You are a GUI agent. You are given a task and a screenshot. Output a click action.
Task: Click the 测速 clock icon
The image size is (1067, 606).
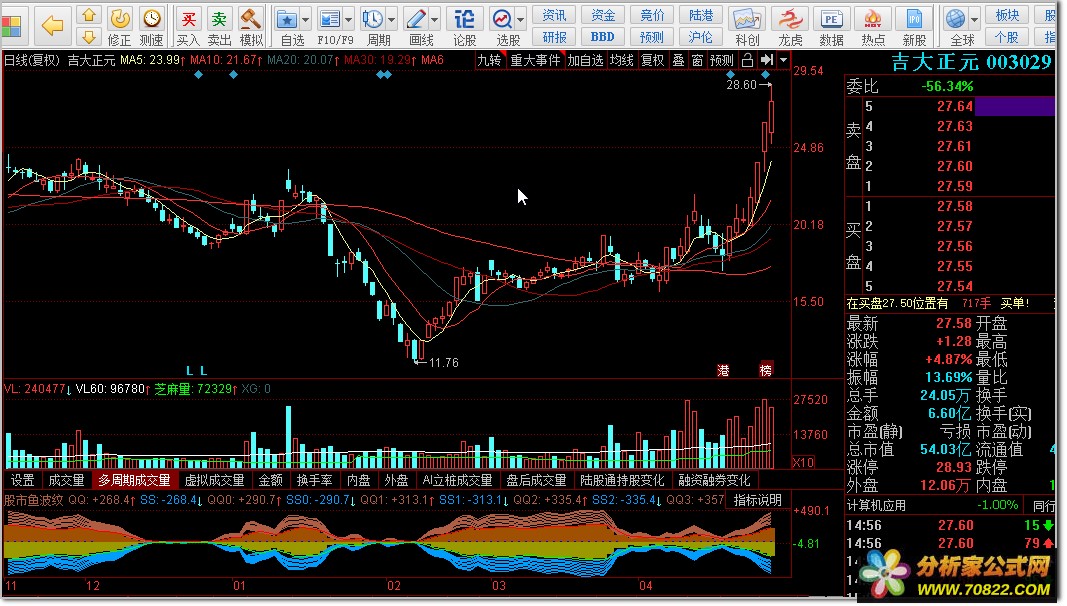[151, 19]
